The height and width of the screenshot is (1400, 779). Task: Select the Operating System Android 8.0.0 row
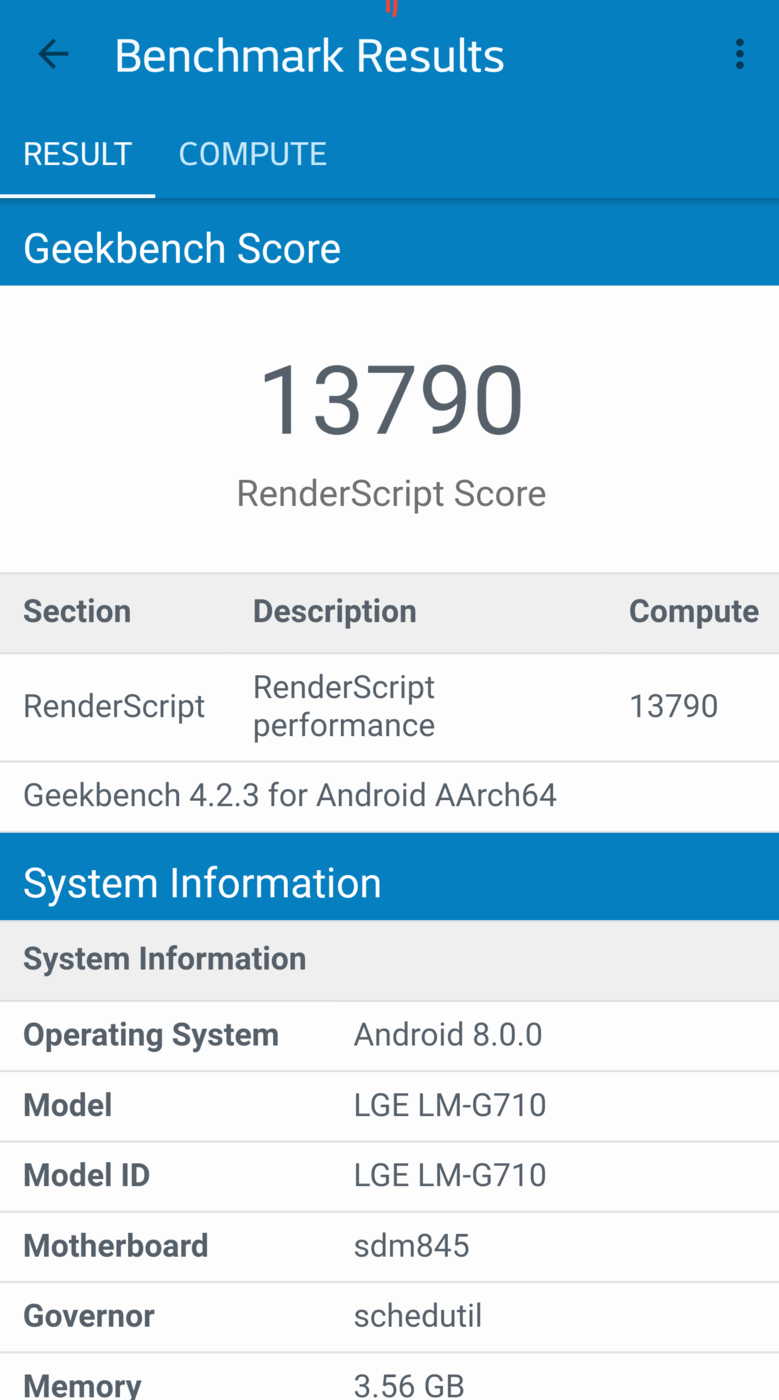(x=389, y=1035)
